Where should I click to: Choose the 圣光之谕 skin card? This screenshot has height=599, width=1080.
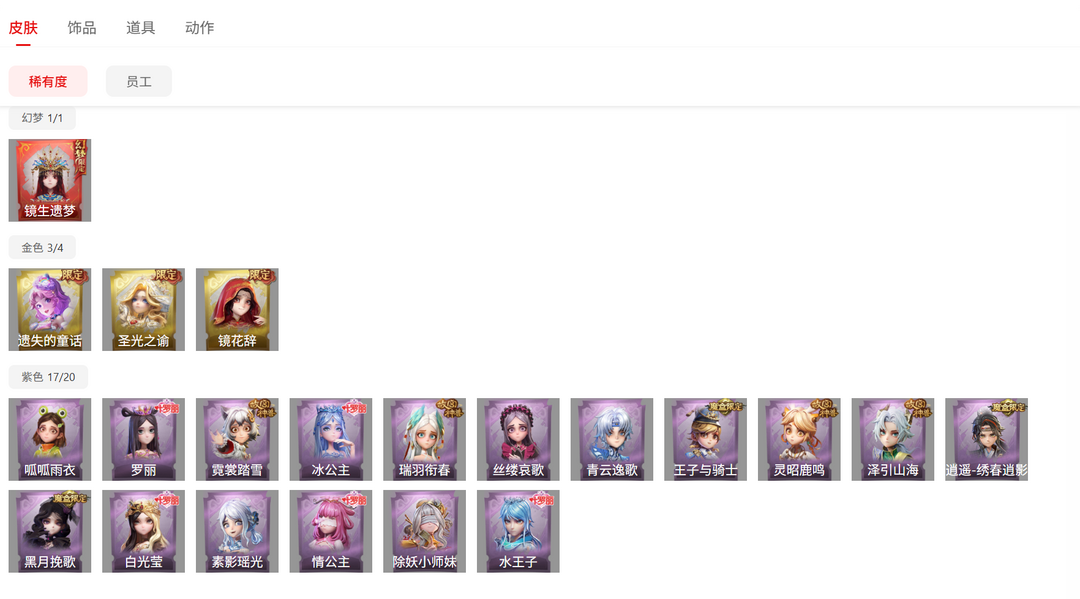point(143,310)
